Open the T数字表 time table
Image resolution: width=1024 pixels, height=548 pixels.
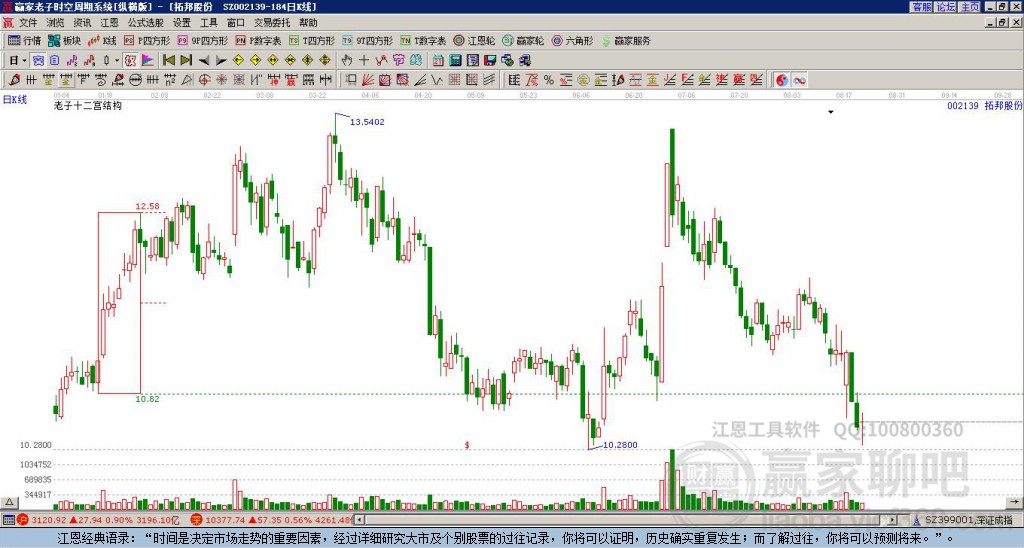click(x=423, y=40)
